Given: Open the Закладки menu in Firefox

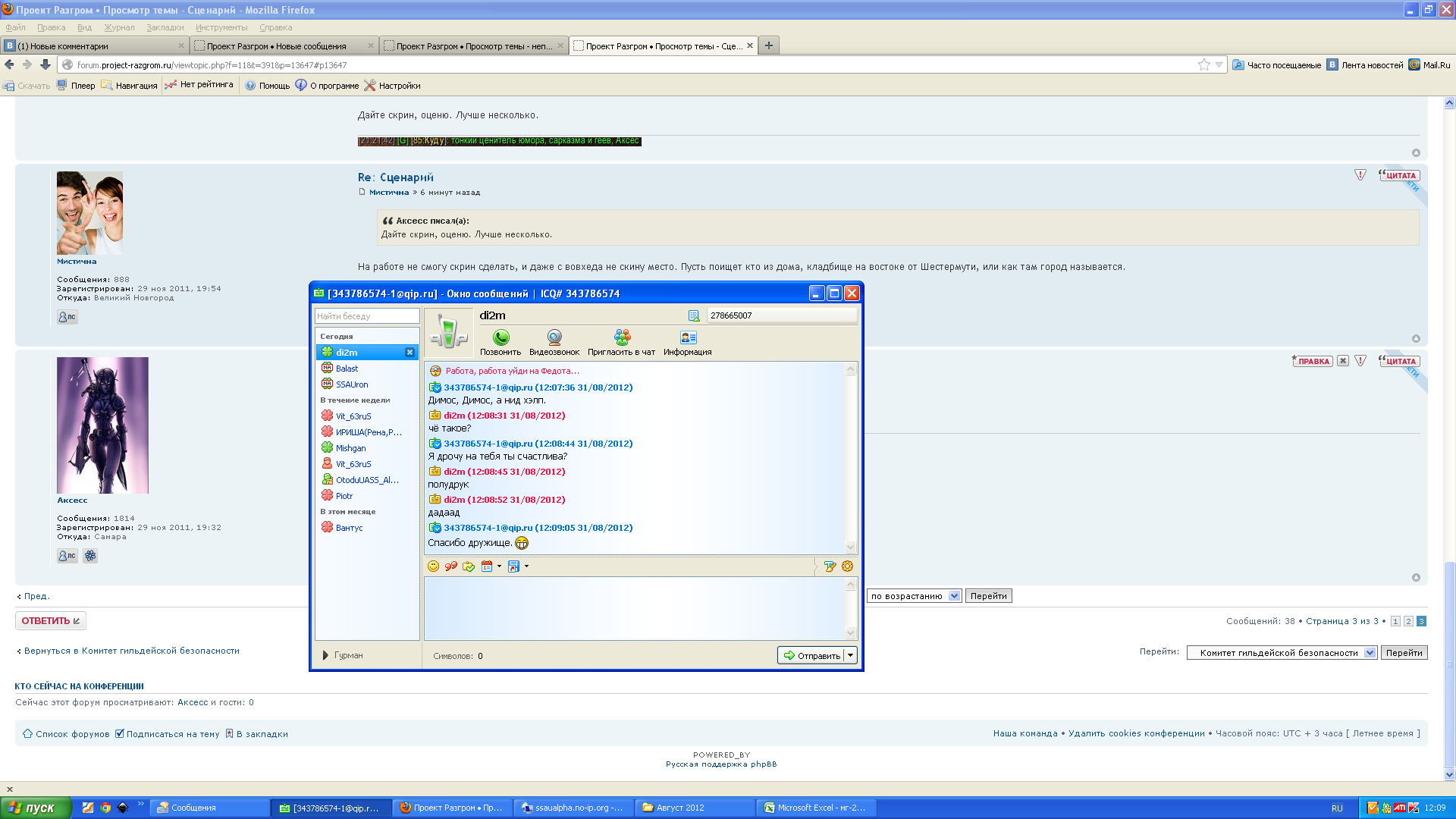Looking at the screenshot, I should pyautogui.click(x=165, y=27).
